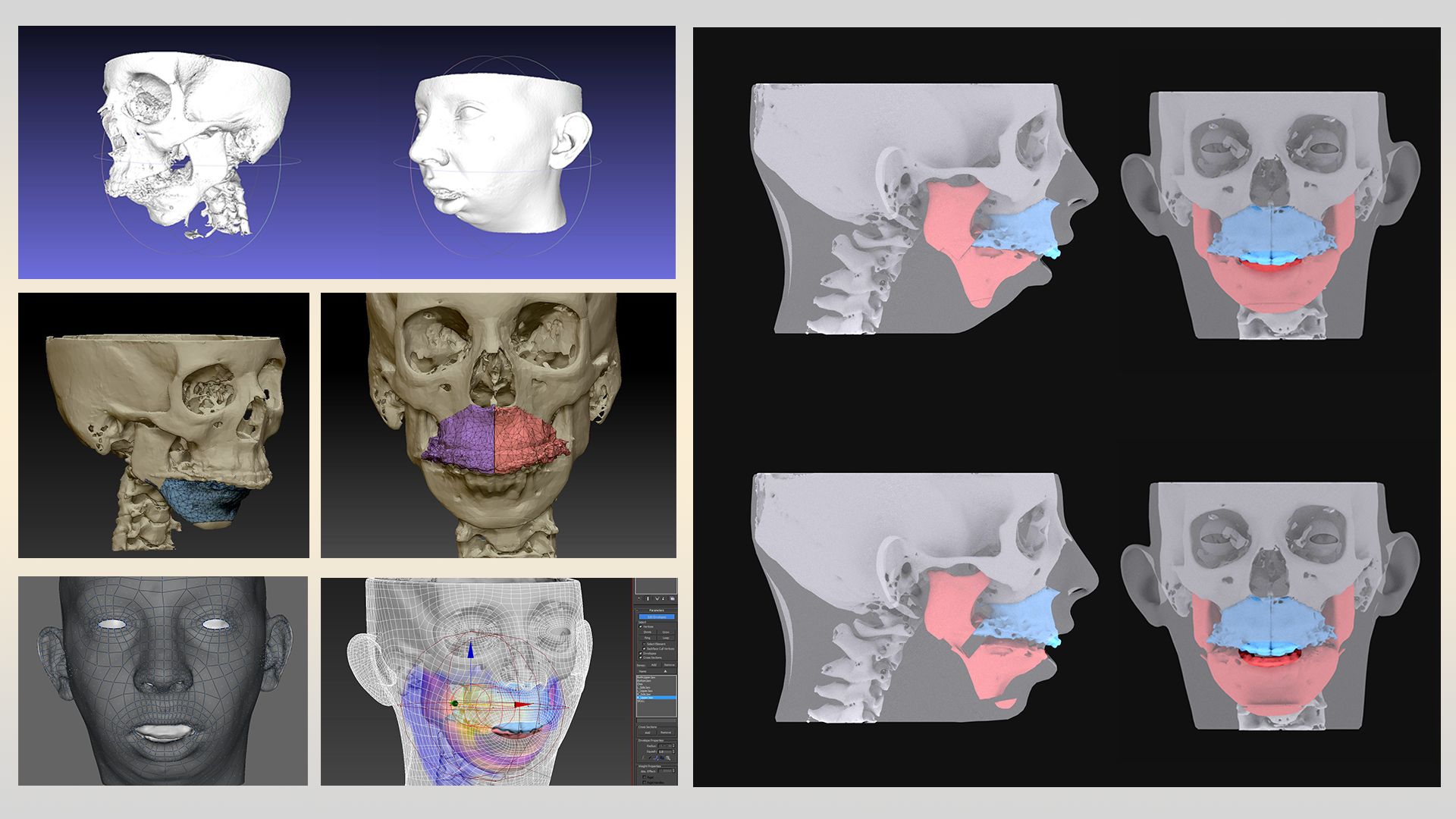Add a new bone to the Skin modifier
This screenshot has height=819, width=1456.
point(654,664)
